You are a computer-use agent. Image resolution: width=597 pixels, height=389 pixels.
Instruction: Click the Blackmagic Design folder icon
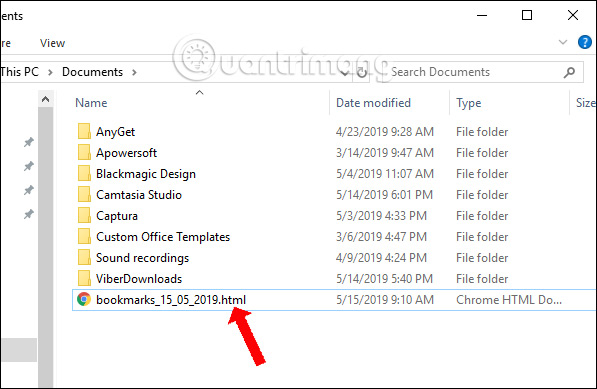click(x=84, y=173)
